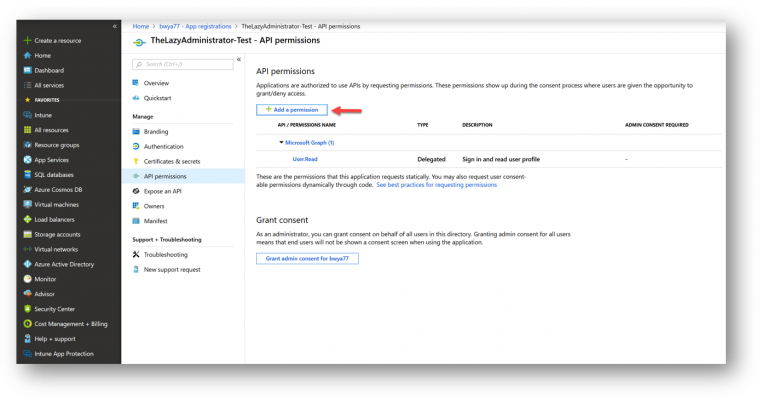Open best practices for requesting permissions link
768x399 pixels.
point(436,185)
